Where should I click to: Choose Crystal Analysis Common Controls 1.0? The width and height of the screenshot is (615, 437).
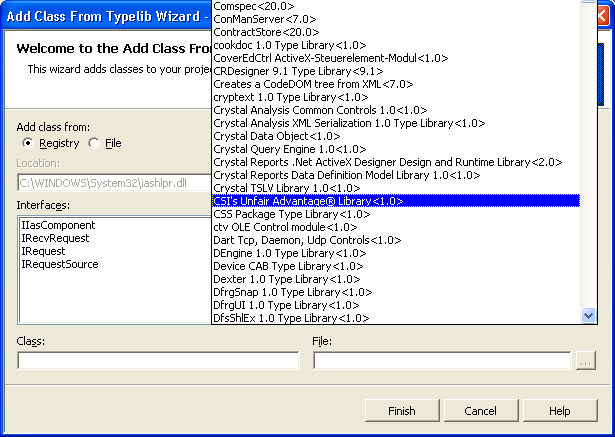coord(396,110)
